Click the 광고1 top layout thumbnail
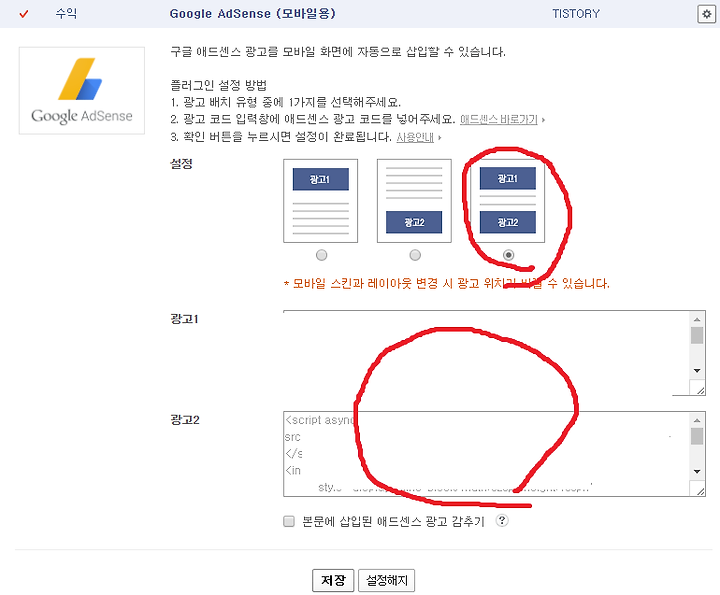 [x=321, y=201]
